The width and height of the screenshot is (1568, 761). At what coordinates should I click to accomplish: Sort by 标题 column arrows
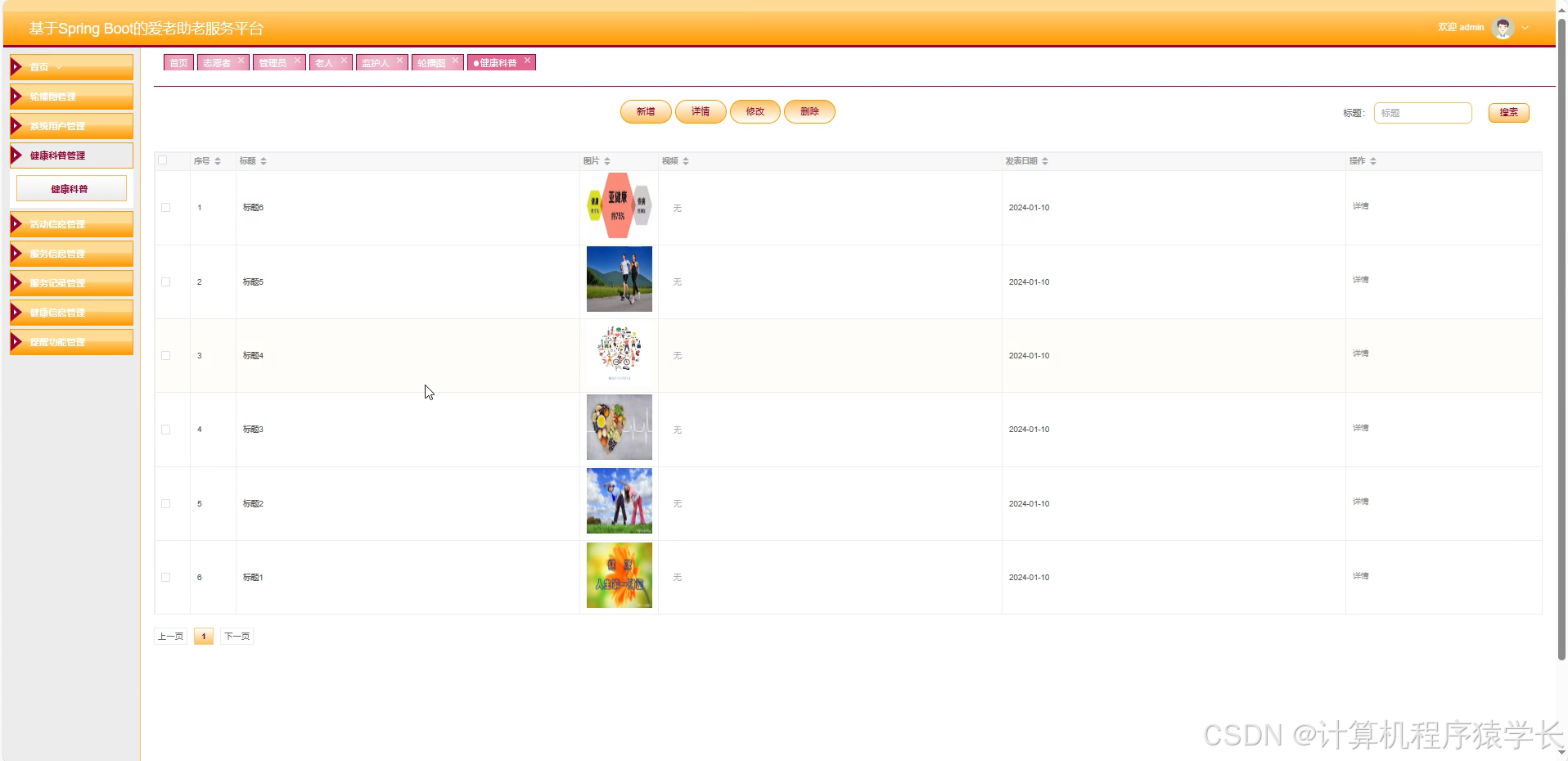tap(264, 161)
